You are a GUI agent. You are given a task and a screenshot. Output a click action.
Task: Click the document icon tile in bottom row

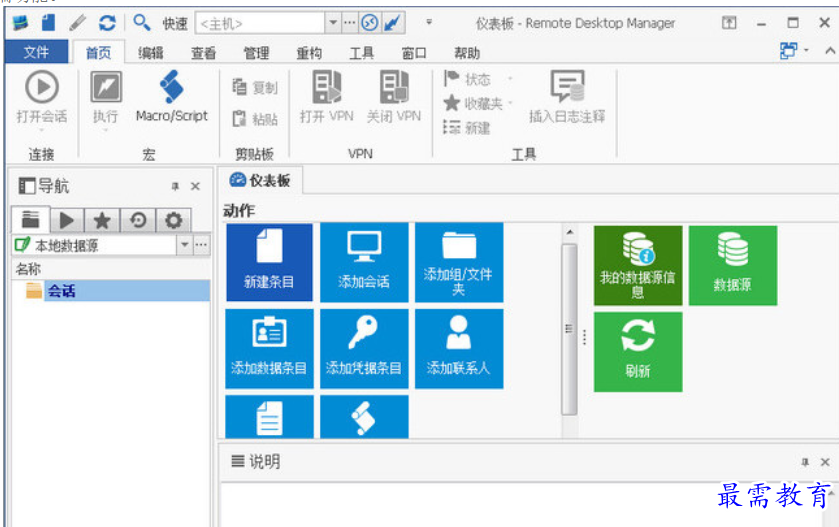click(269, 417)
